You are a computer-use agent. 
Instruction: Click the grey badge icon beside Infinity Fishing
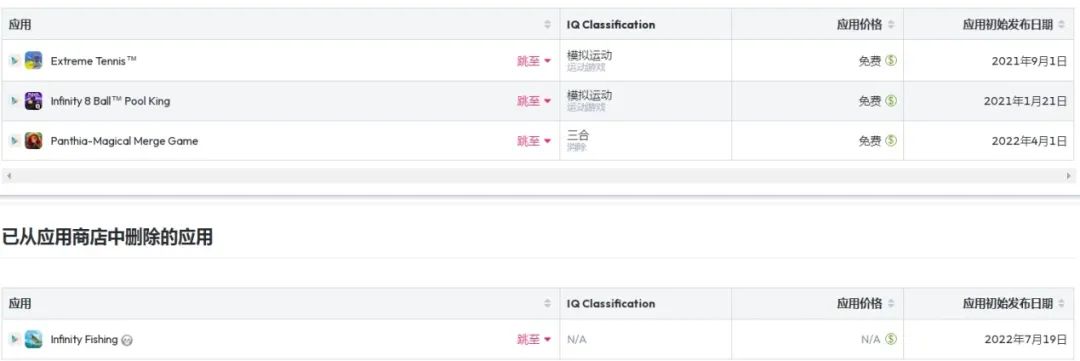pyautogui.click(x=127, y=340)
